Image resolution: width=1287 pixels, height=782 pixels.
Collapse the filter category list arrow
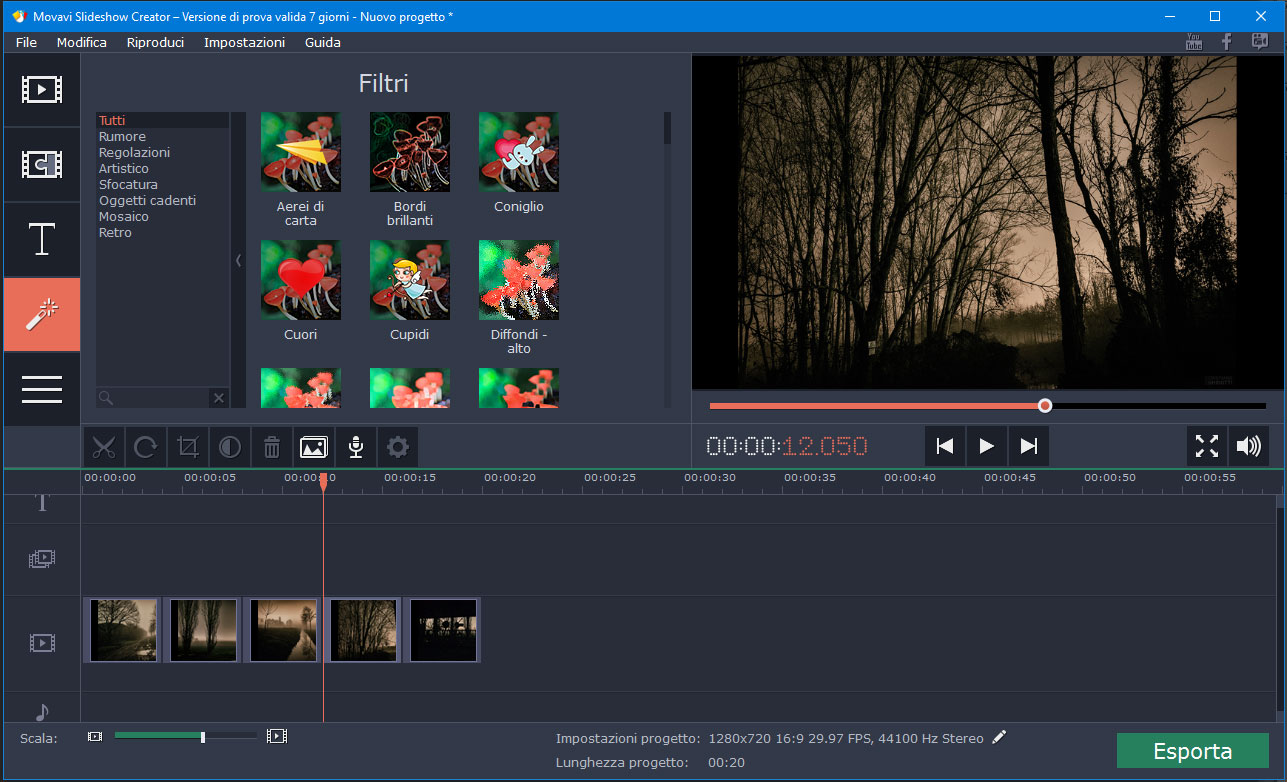click(x=238, y=260)
